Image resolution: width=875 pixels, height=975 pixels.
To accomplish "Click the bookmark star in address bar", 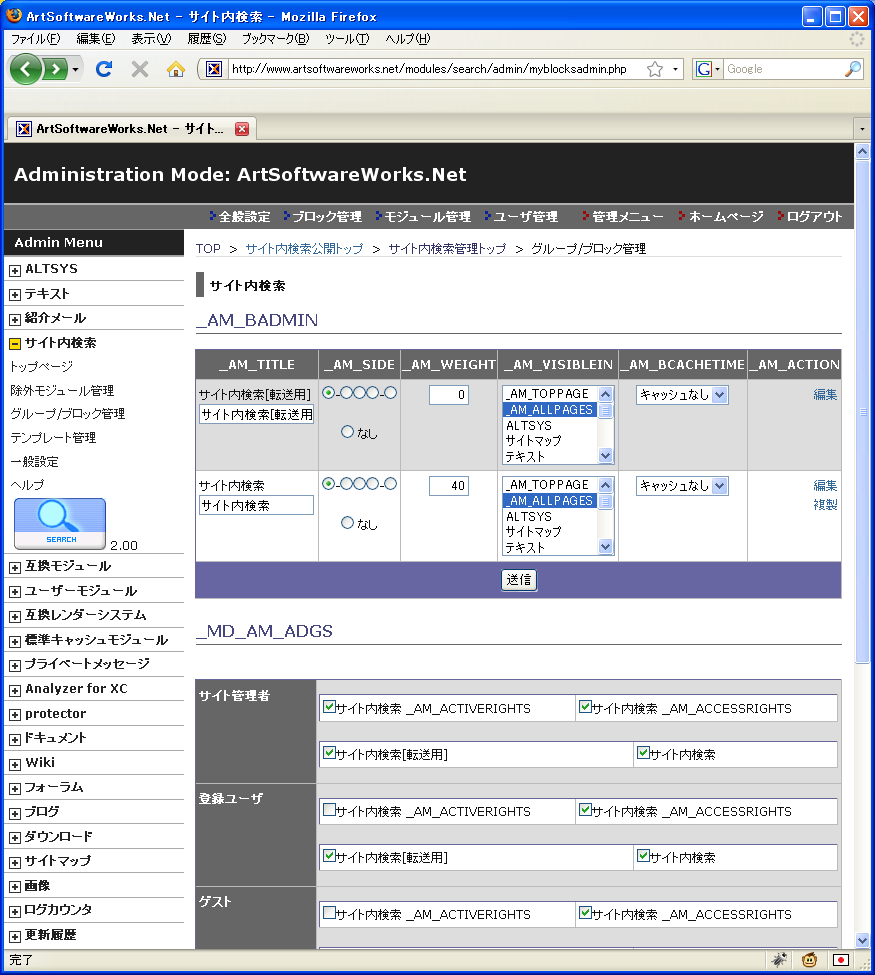I will pos(655,69).
